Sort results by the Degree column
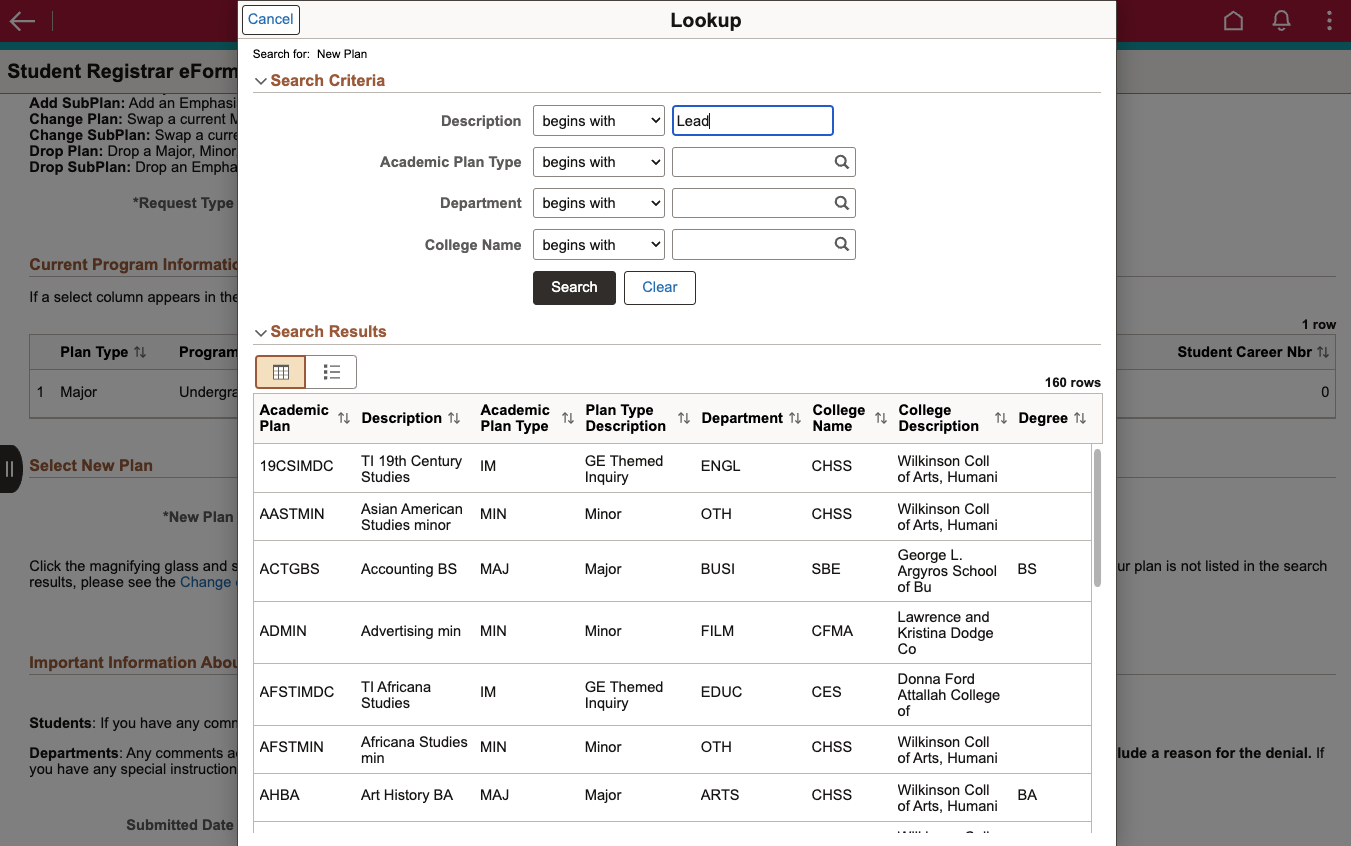1351x846 pixels. (1080, 418)
